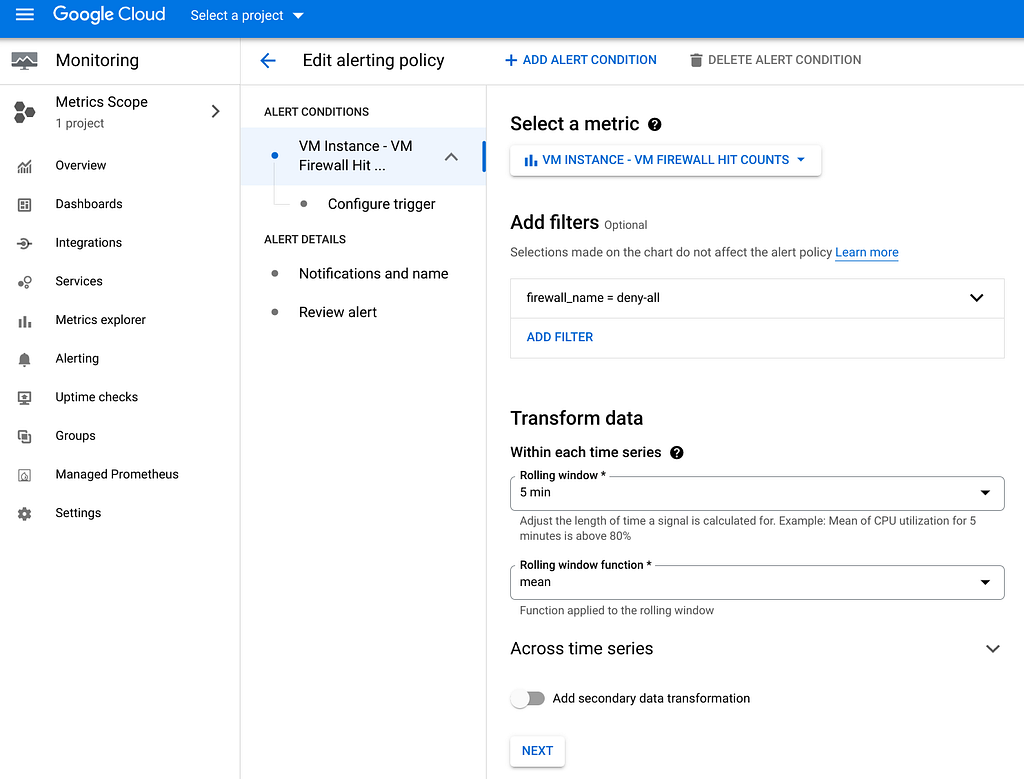The image size is (1024, 779).
Task: Open the hamburger navigation menu
Action: [25, 15]
